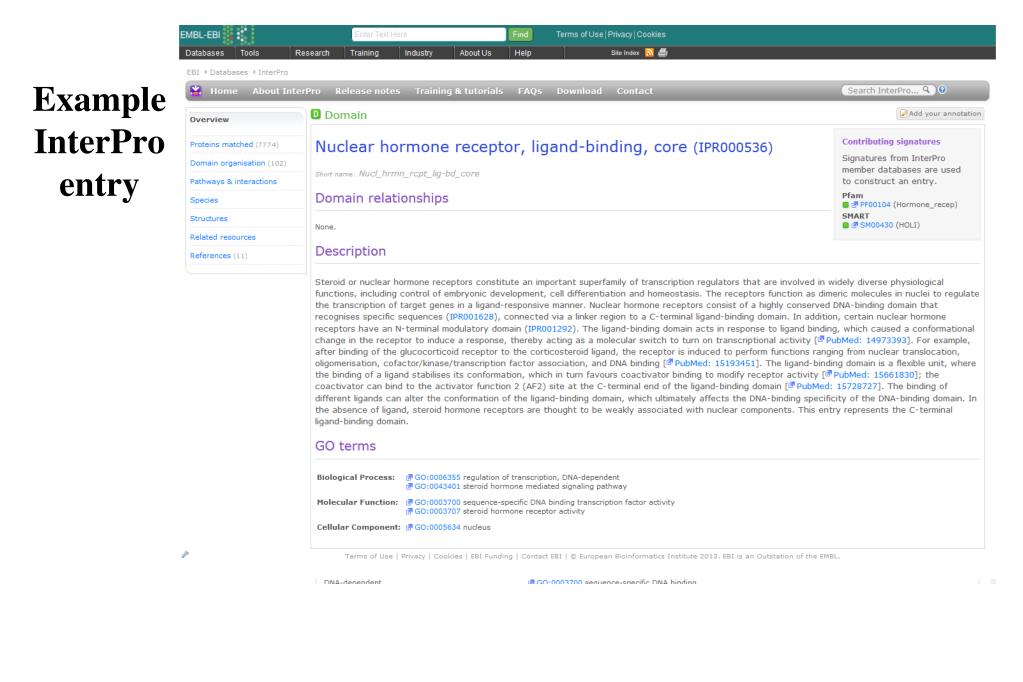1023x682 pixels.
Task: Click Add your annotation button
Action: click(x=940, y=114)
